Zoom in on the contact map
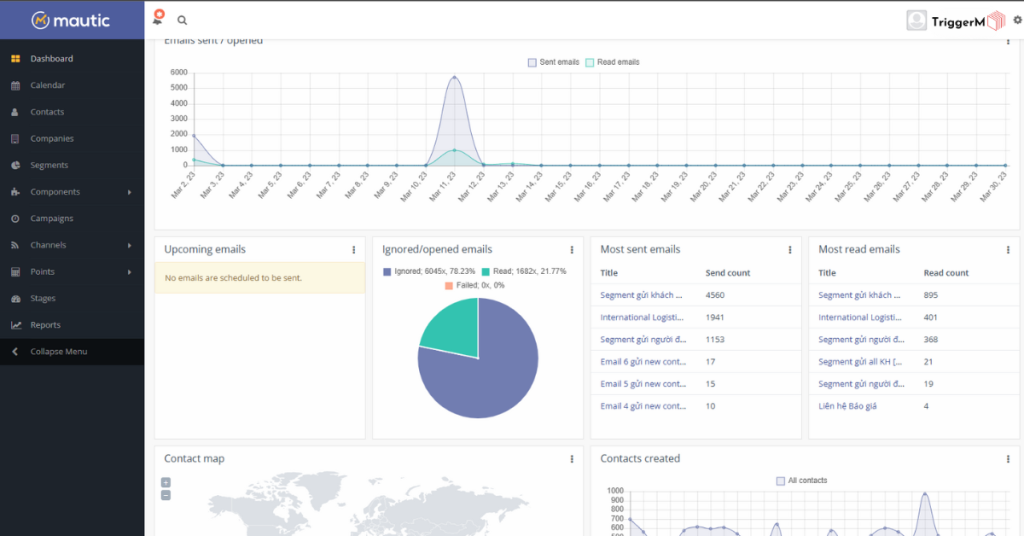 coord(166,482)
